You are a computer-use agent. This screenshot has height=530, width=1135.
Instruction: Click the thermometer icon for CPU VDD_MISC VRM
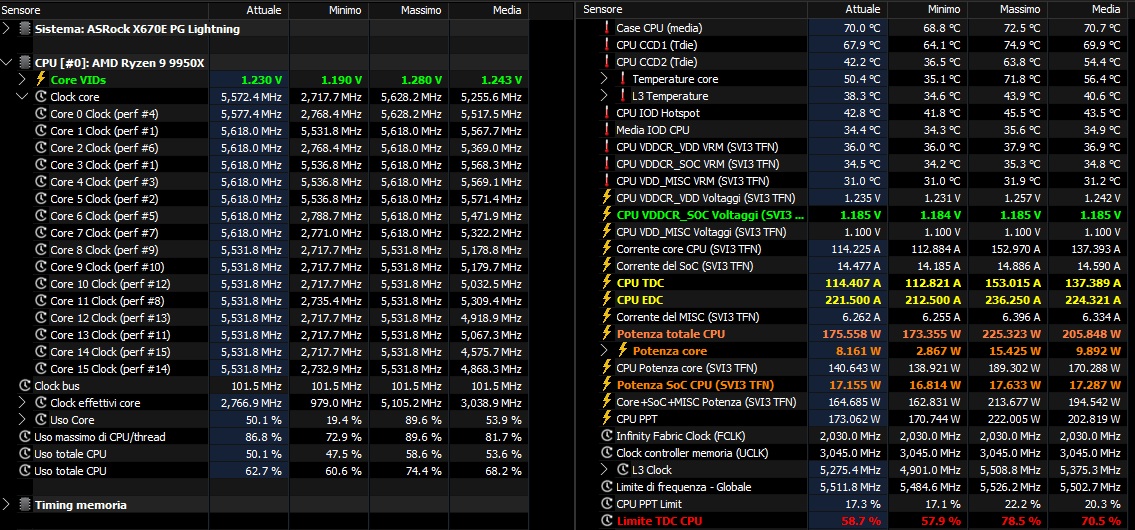607,181
